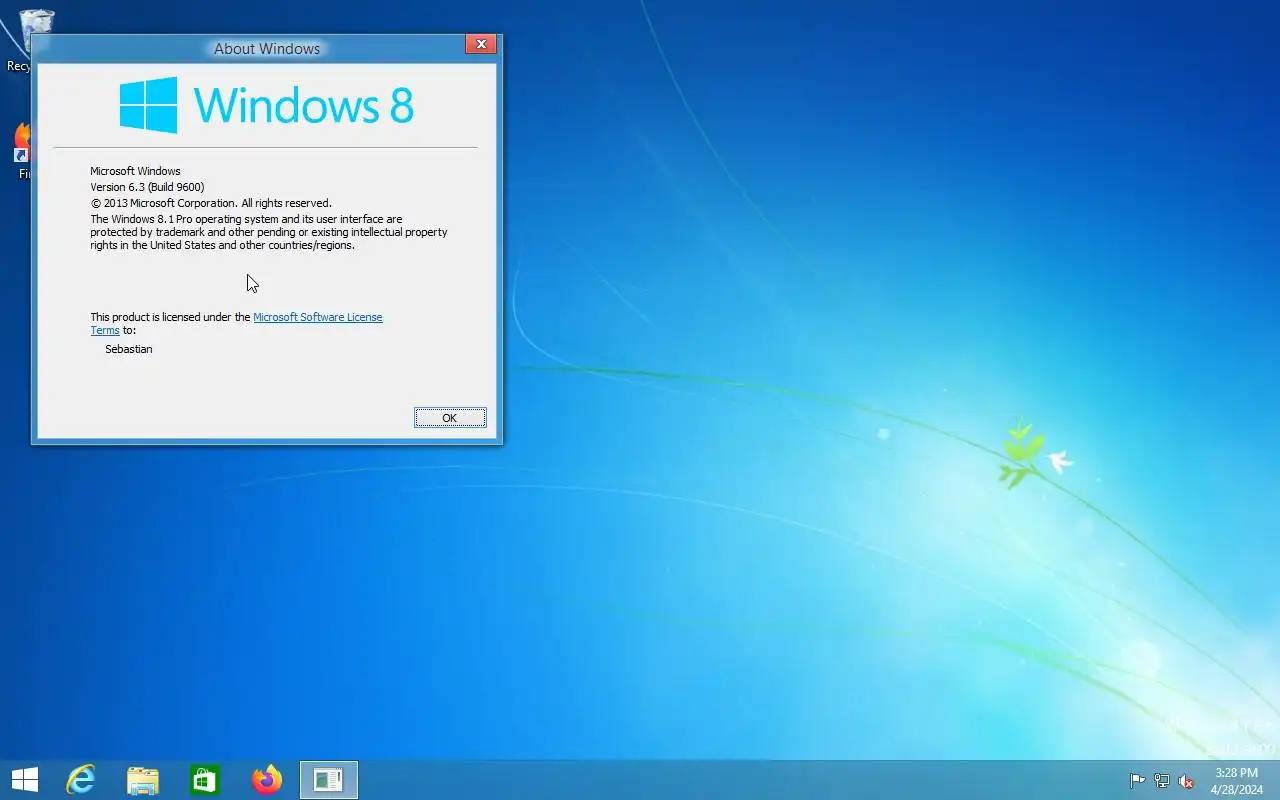
Task: Open the Windows Store taskbar icon
Action: [205, 780]
